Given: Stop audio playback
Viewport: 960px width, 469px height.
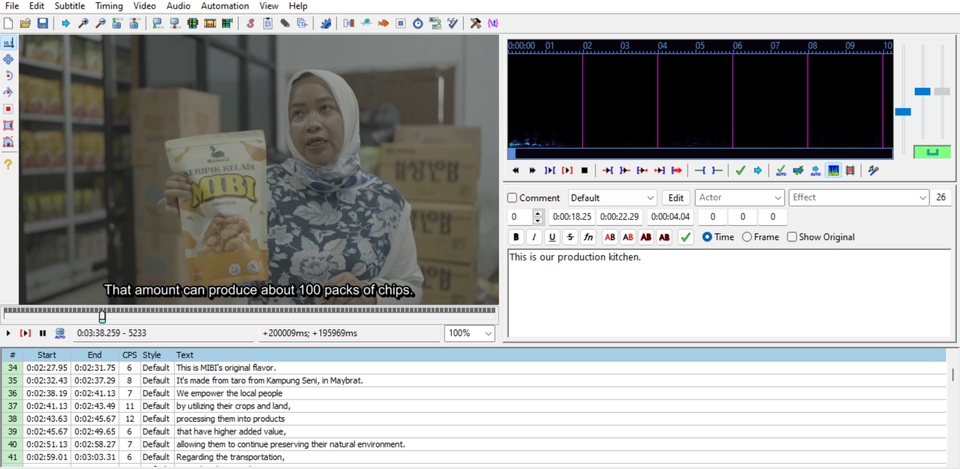Looking at the screenshot, I should pos(584,170).
